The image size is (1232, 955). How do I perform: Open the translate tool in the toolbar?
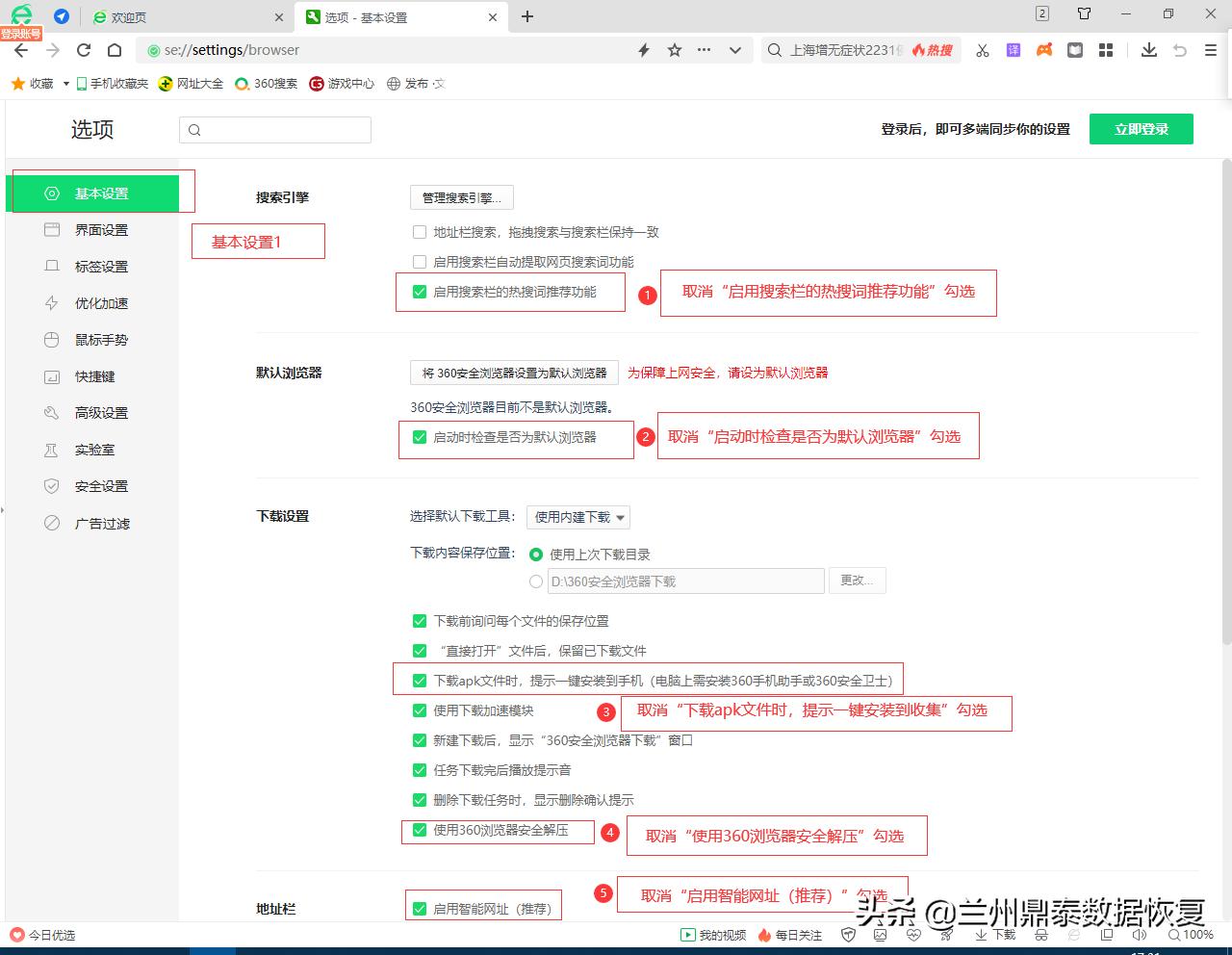(1013, 49)
